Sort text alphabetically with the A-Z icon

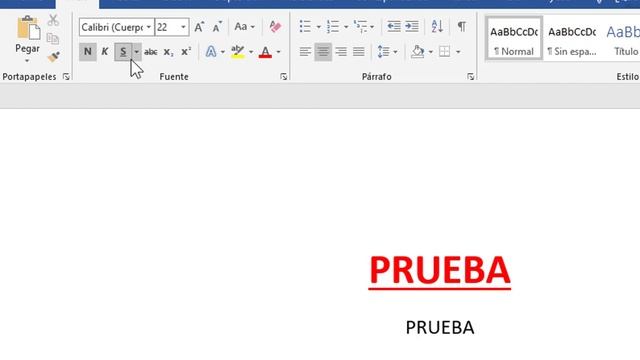click(437, 27)
